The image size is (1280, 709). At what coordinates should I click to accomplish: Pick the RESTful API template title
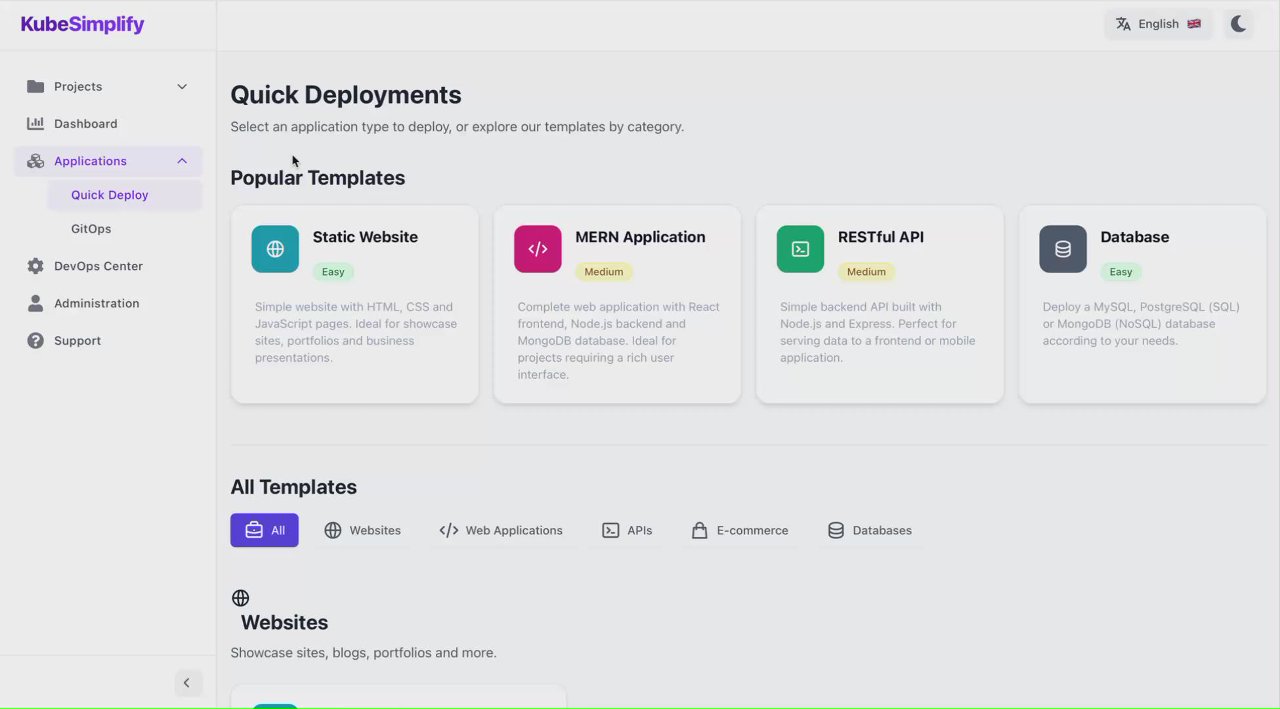881,237
